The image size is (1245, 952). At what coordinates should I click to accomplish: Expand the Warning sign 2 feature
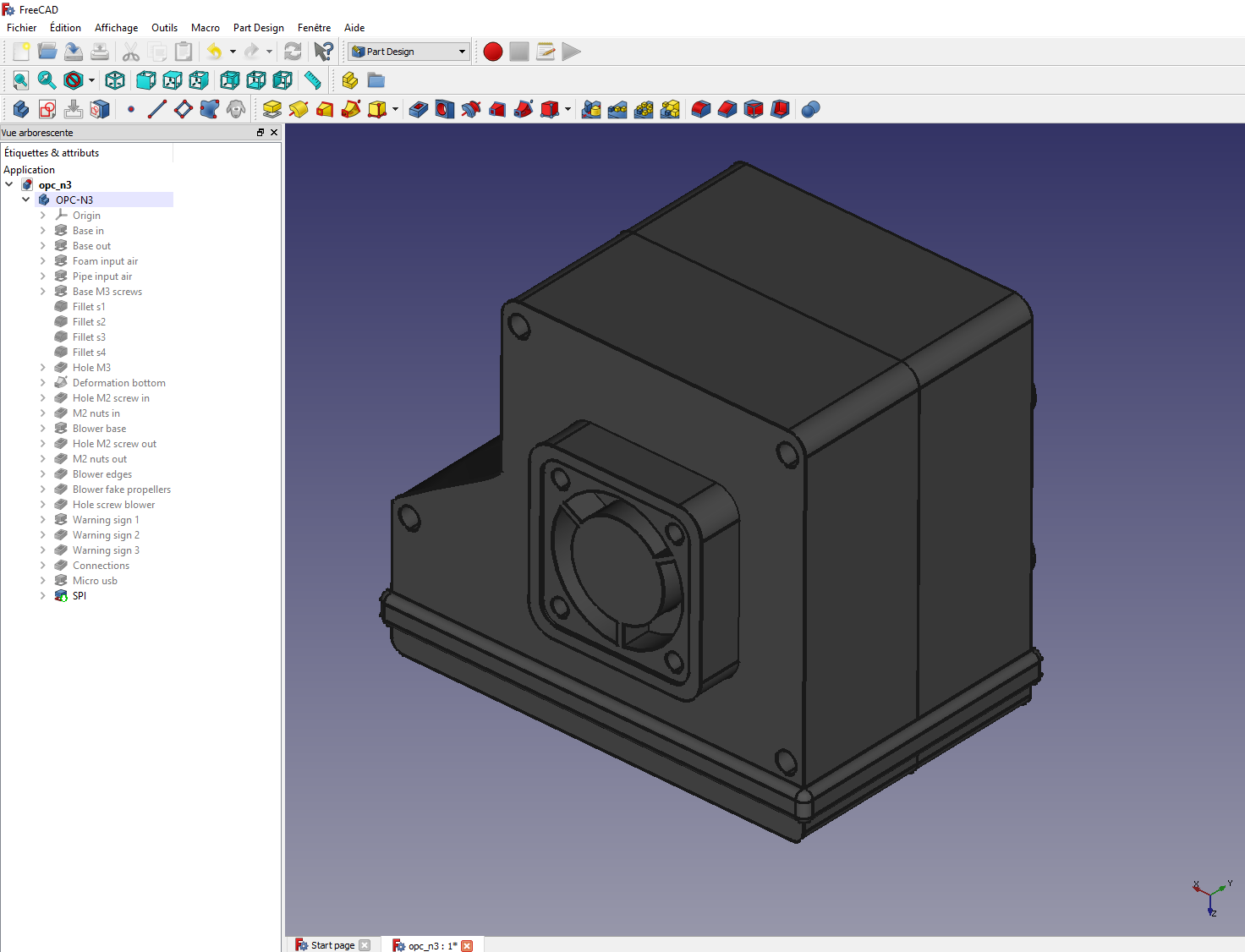click(43, 534)
